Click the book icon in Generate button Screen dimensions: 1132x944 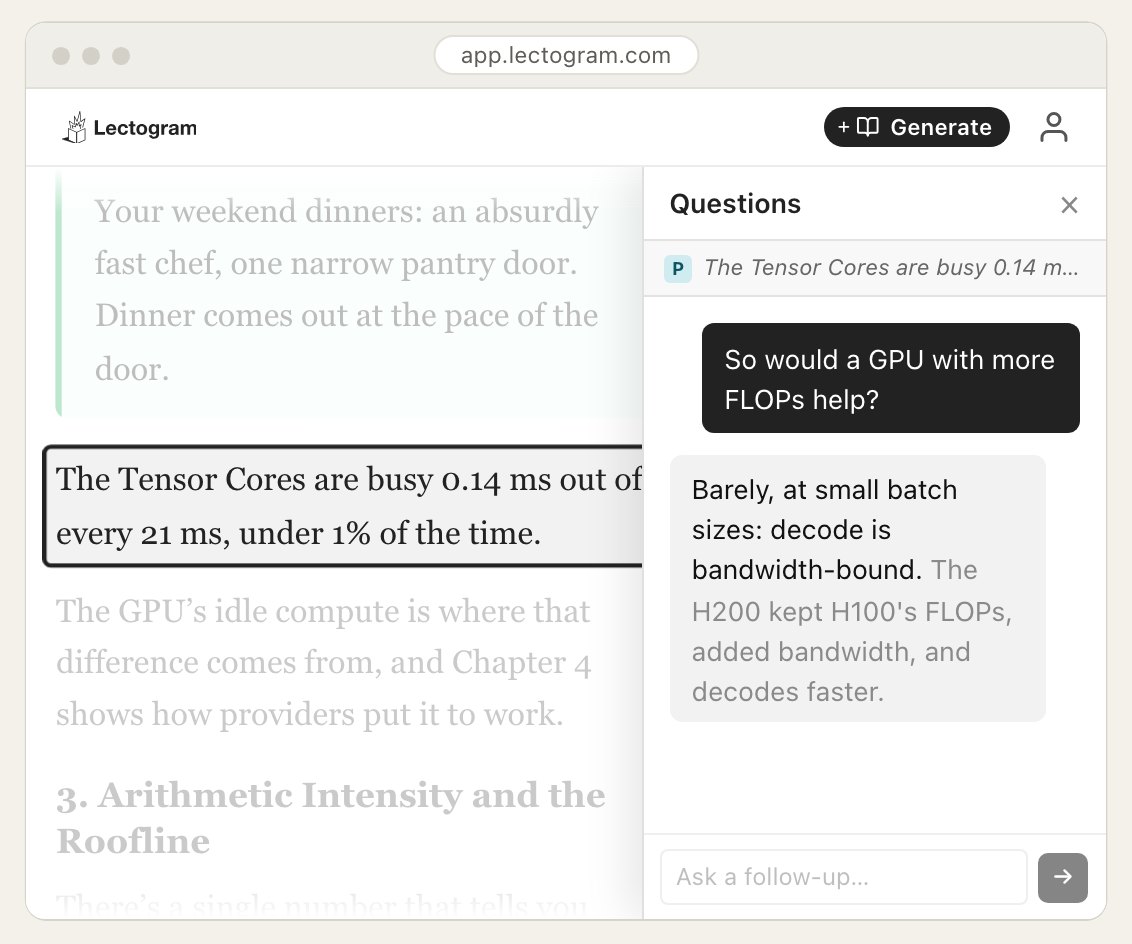[867, 127]
